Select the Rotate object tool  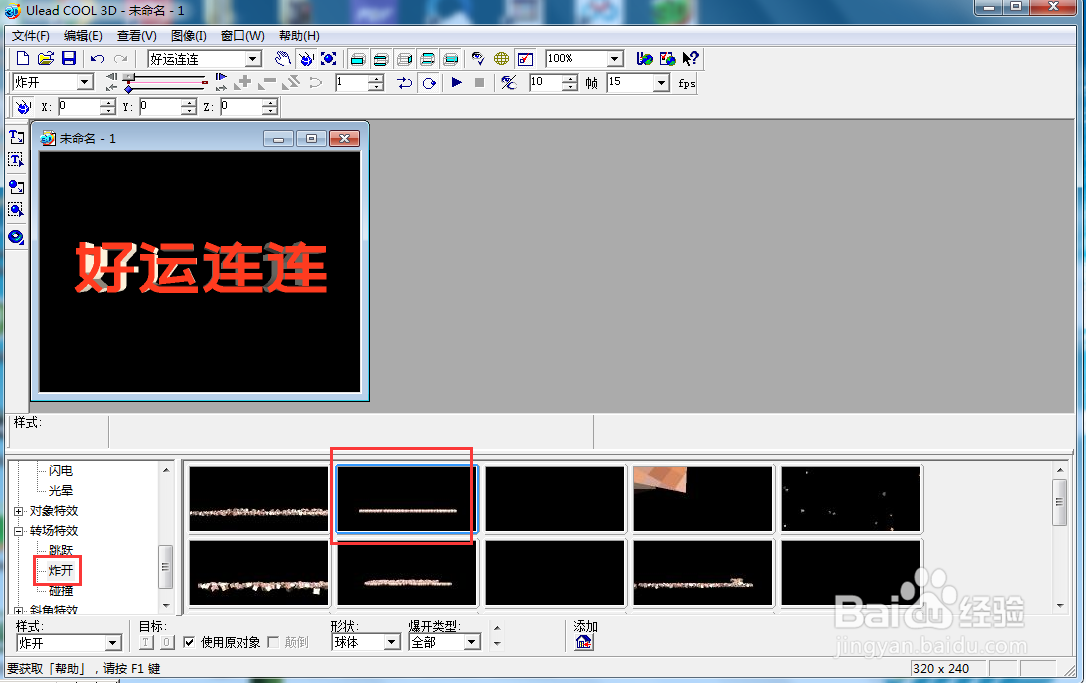[305, 59]
